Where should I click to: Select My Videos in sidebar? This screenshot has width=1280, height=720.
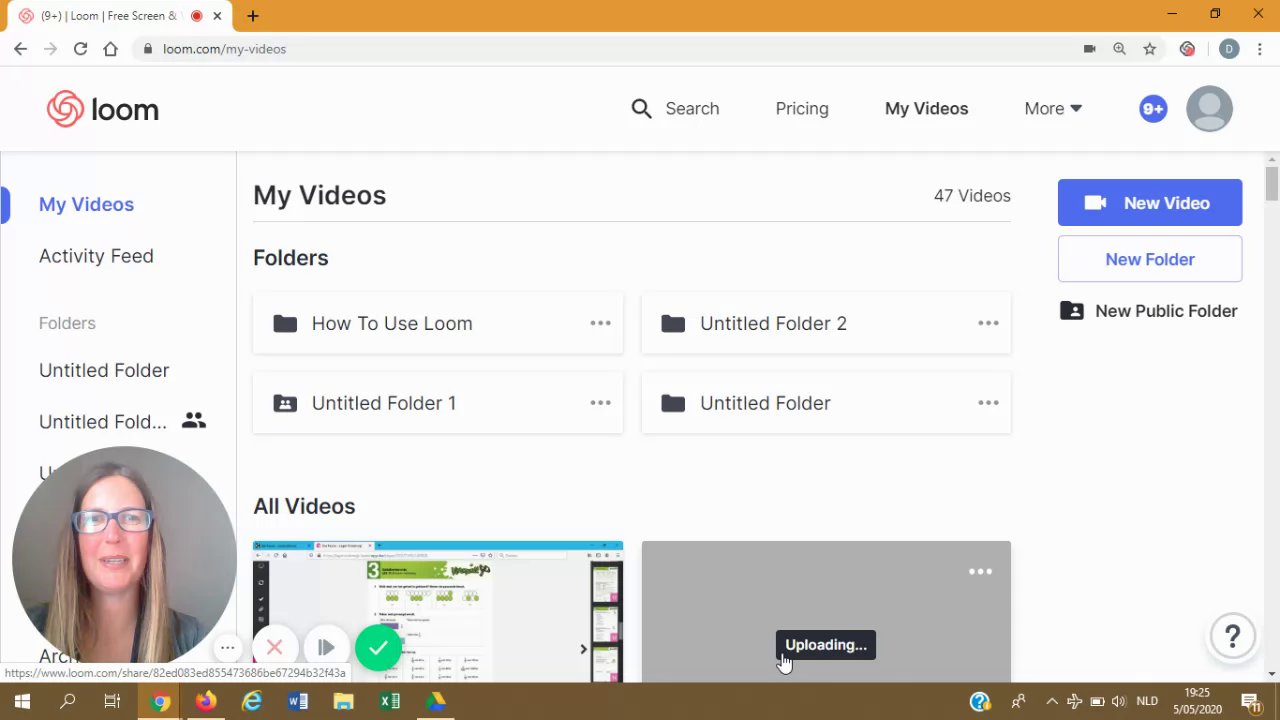click(x=86, y=204)
